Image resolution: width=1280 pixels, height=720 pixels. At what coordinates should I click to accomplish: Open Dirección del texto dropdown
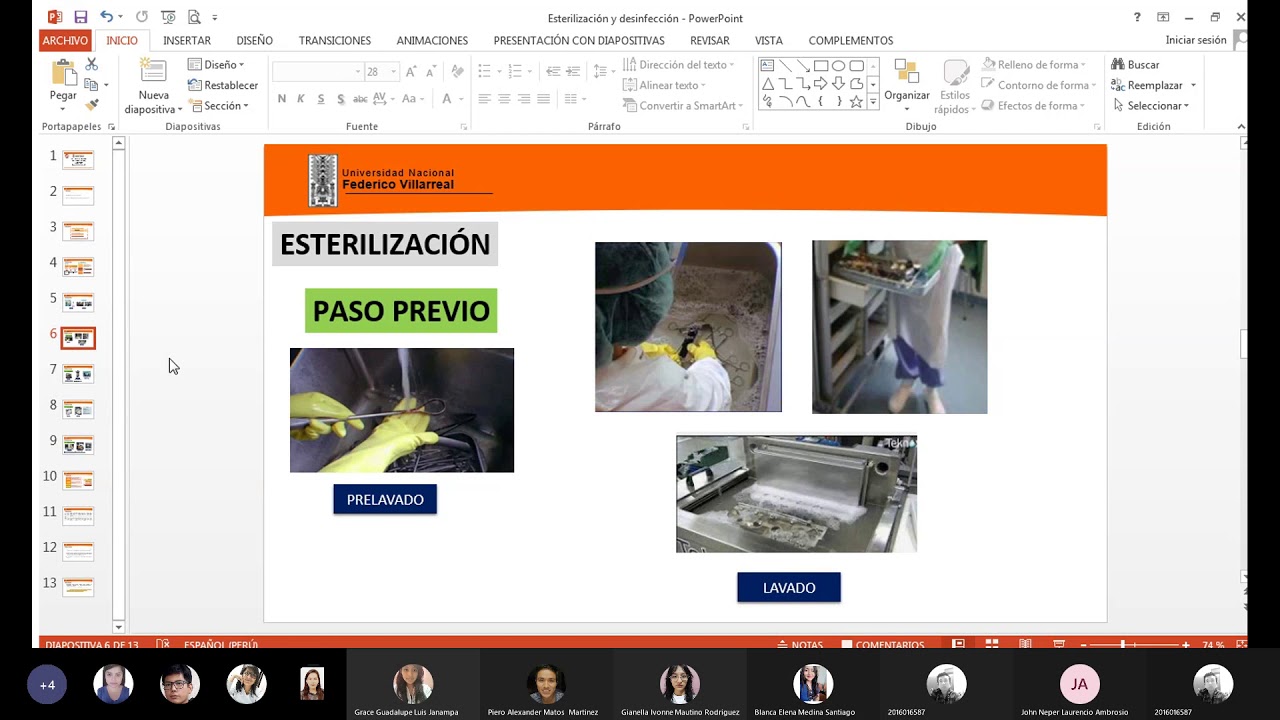click(679, 65)
